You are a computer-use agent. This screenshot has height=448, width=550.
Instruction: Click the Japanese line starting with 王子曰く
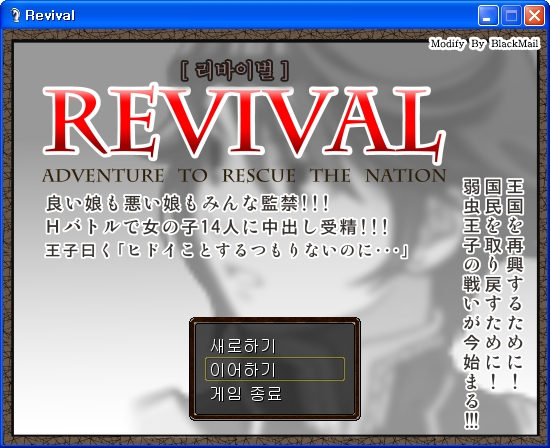(x=227, y=250)
